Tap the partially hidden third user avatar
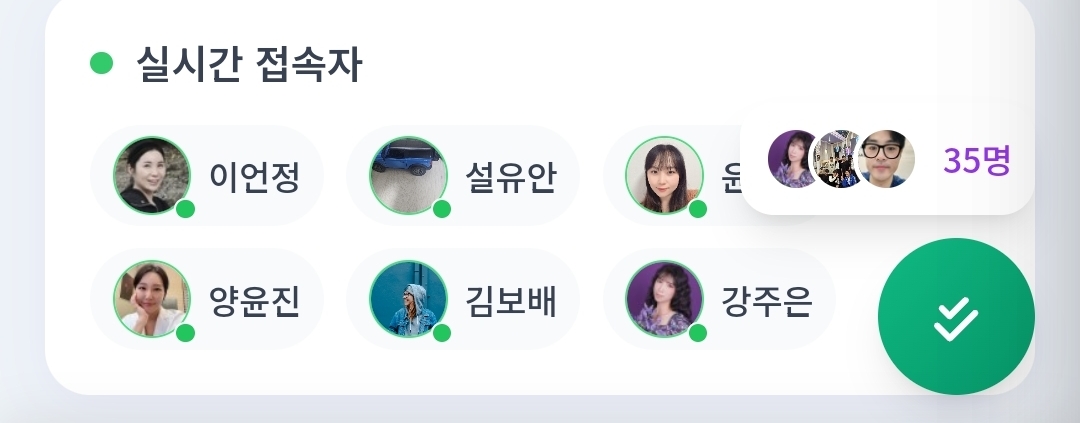Screen dimensions: 1080x423 coord(664,175)
